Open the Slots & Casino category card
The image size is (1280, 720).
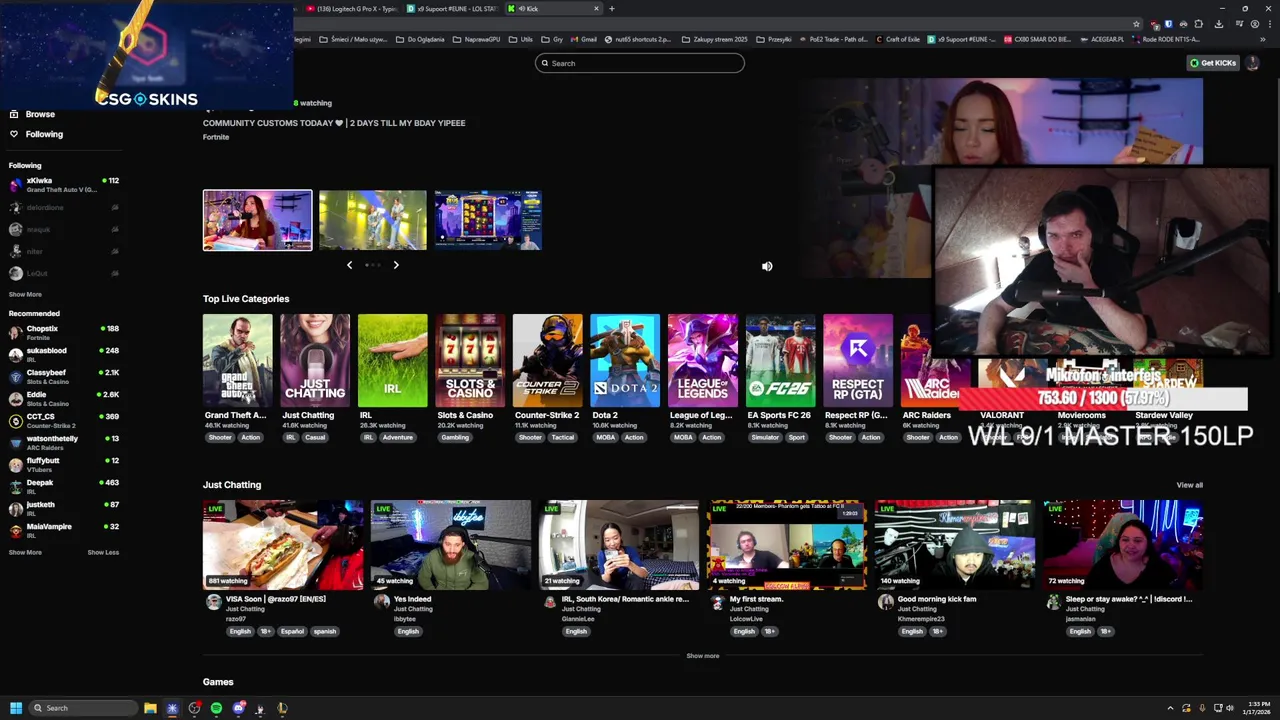(x=470, y=361)
